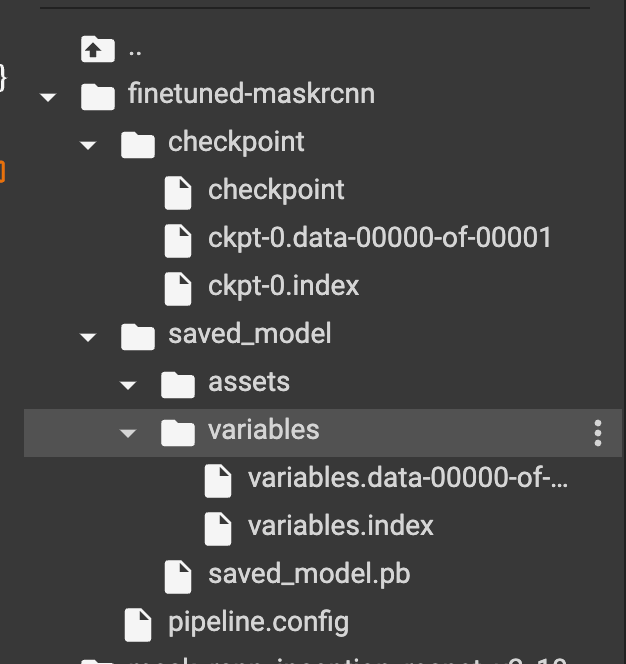Click the assets folder icon

(x=178, y=385)
